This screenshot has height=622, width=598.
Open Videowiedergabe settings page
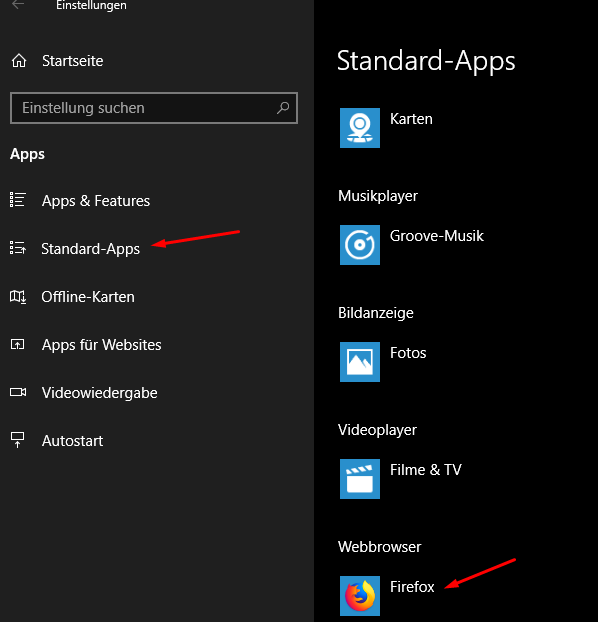tap(100, 393)
